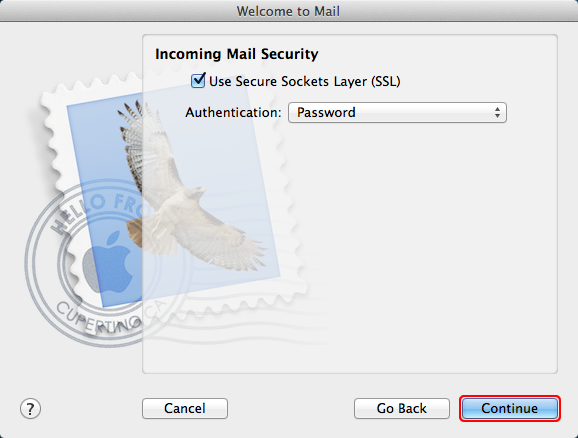Uncheck Use Secure Sockets Layer checkbox
578x438 pixels.
[198, 80]
